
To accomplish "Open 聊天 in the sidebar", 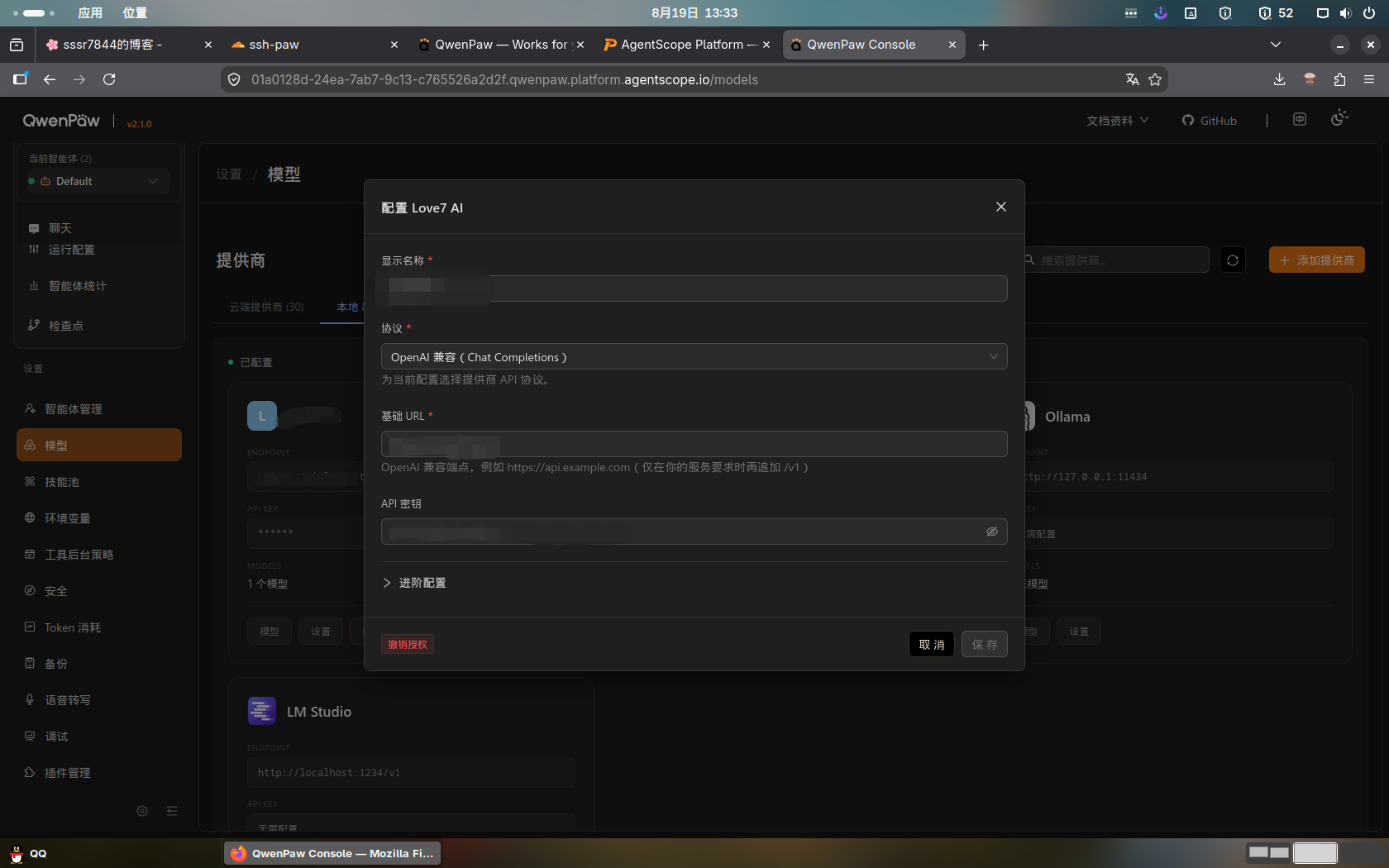I will coord(60,228).
